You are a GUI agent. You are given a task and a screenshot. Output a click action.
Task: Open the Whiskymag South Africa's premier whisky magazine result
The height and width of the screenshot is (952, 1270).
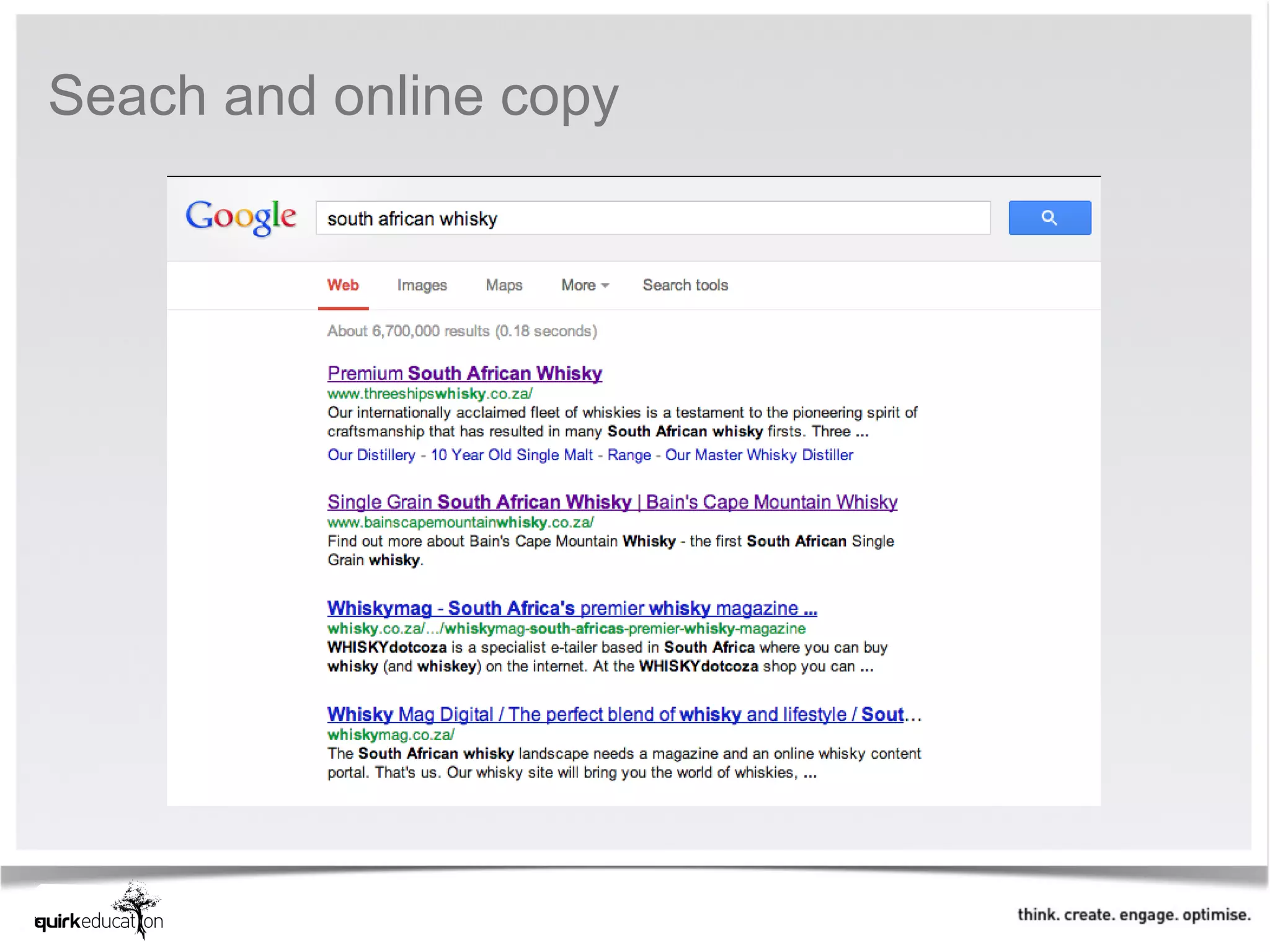tap(572, 608)
